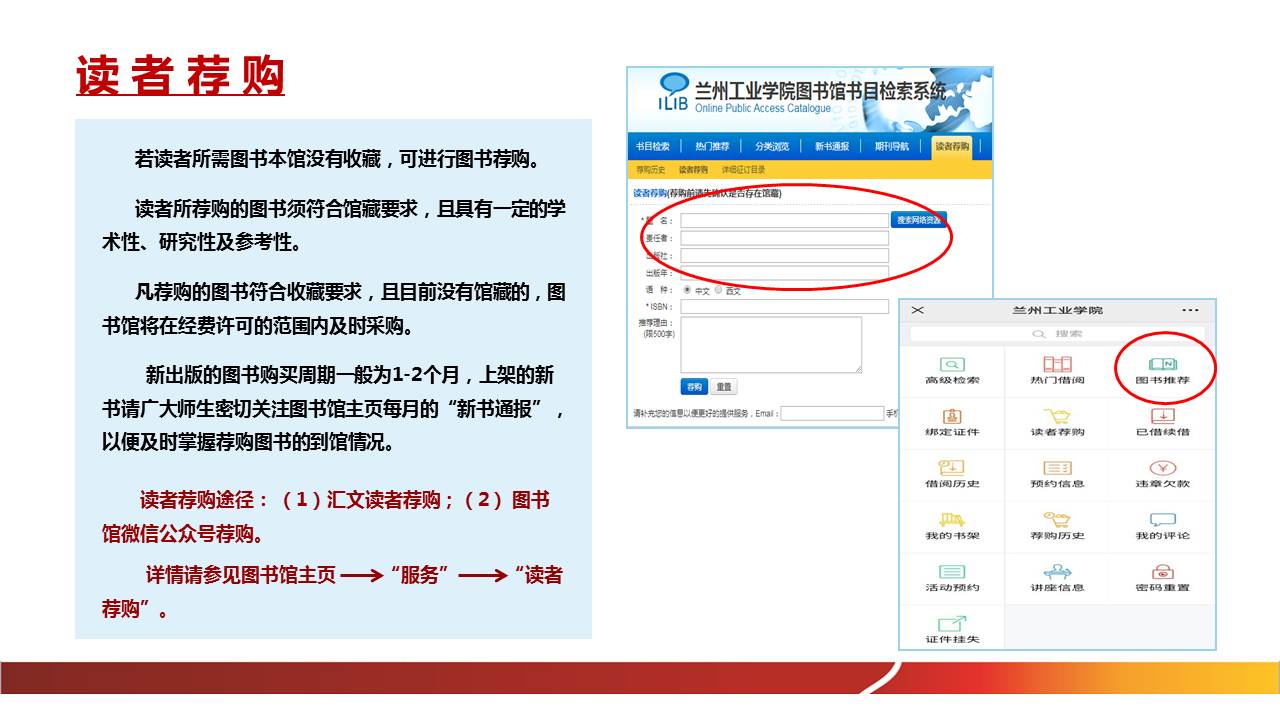Open the 违章欠款 fines icon
Viewport: 1280px width, 720px height.
pos(1162,470)
